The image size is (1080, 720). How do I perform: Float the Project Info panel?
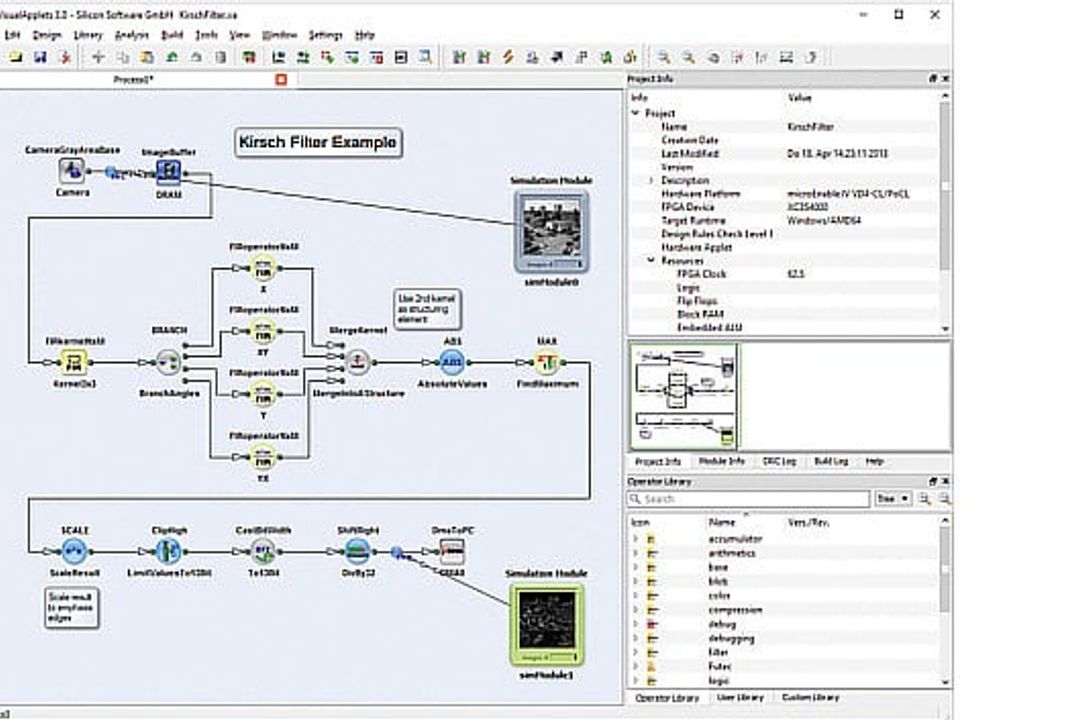[933, 79]
